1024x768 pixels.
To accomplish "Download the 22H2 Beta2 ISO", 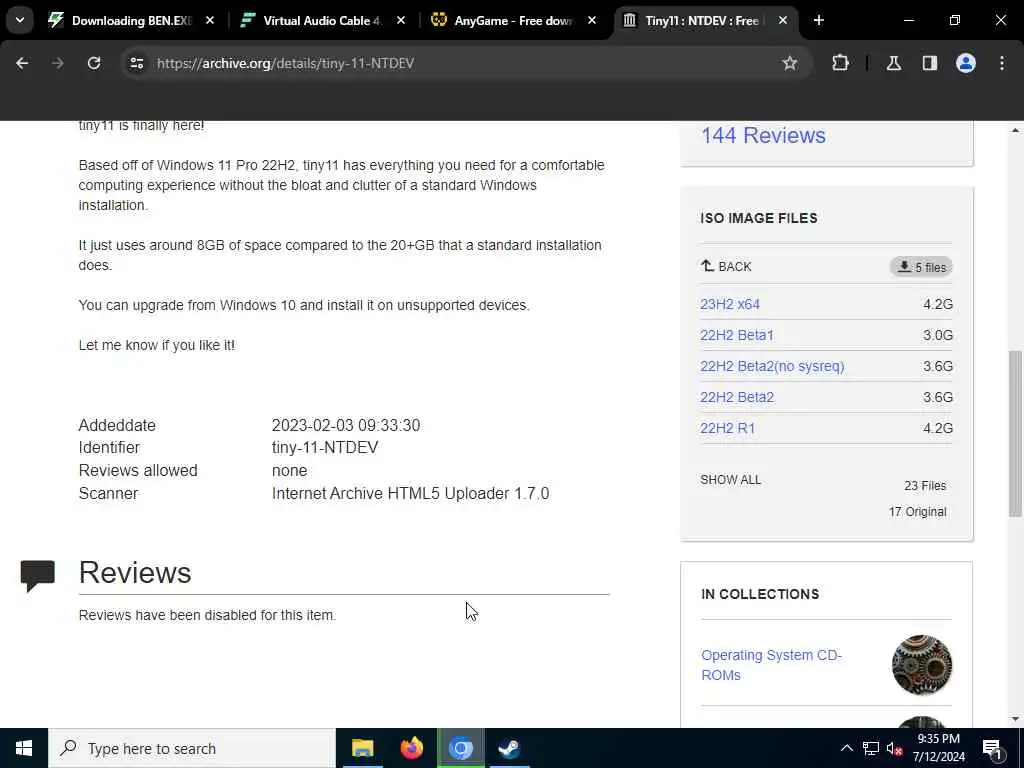I will click(x=737, y=397).
